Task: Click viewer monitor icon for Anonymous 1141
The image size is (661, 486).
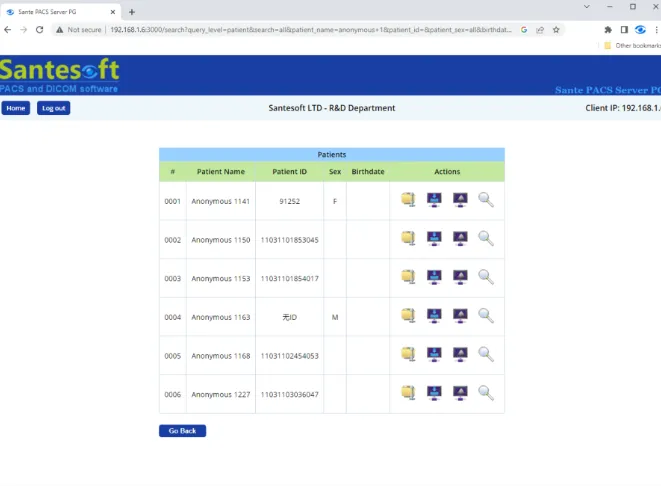Action: [460, 199]
